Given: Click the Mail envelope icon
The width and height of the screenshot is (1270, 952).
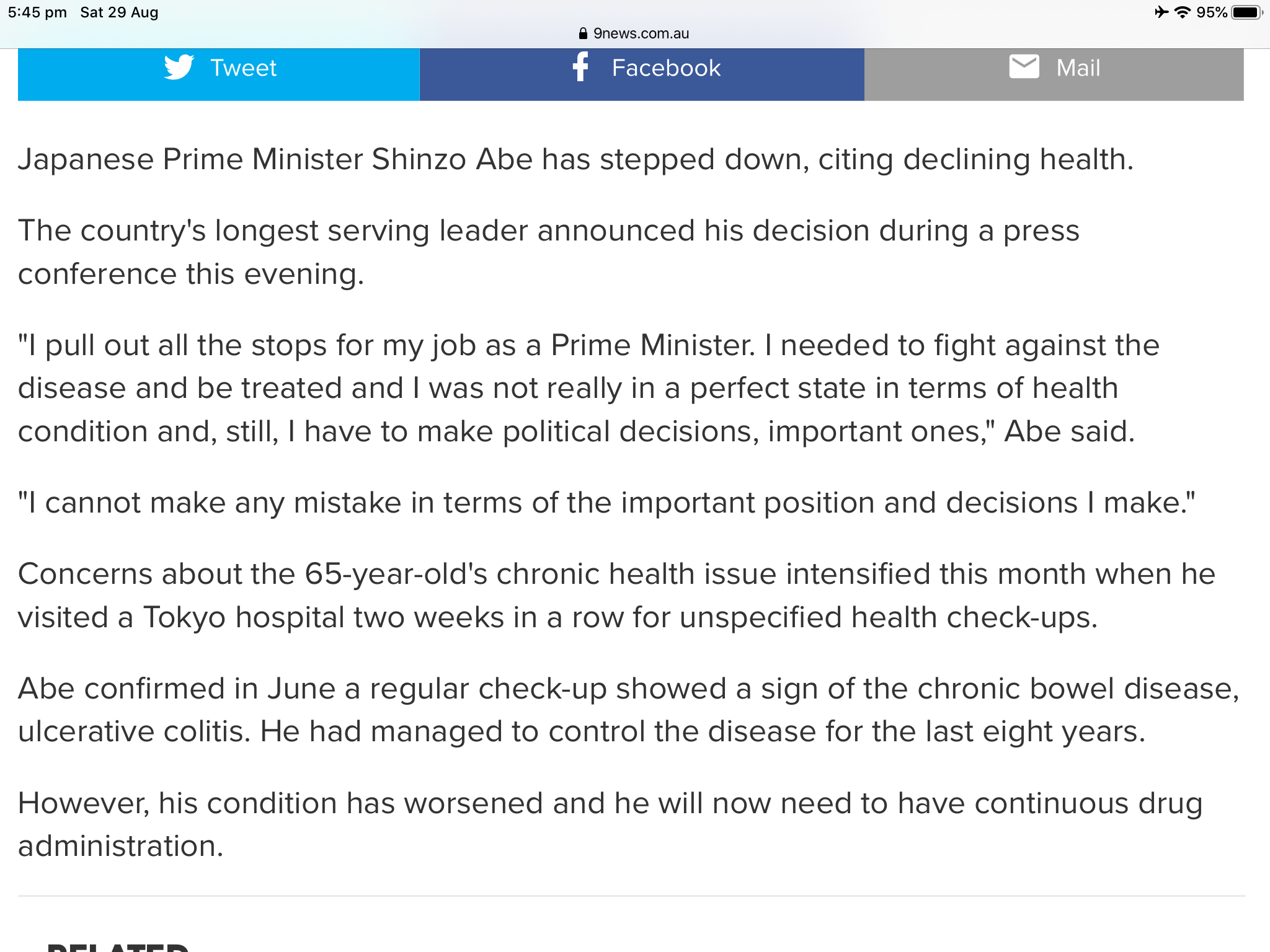Looking at the screenshot, I should 1024,67.
